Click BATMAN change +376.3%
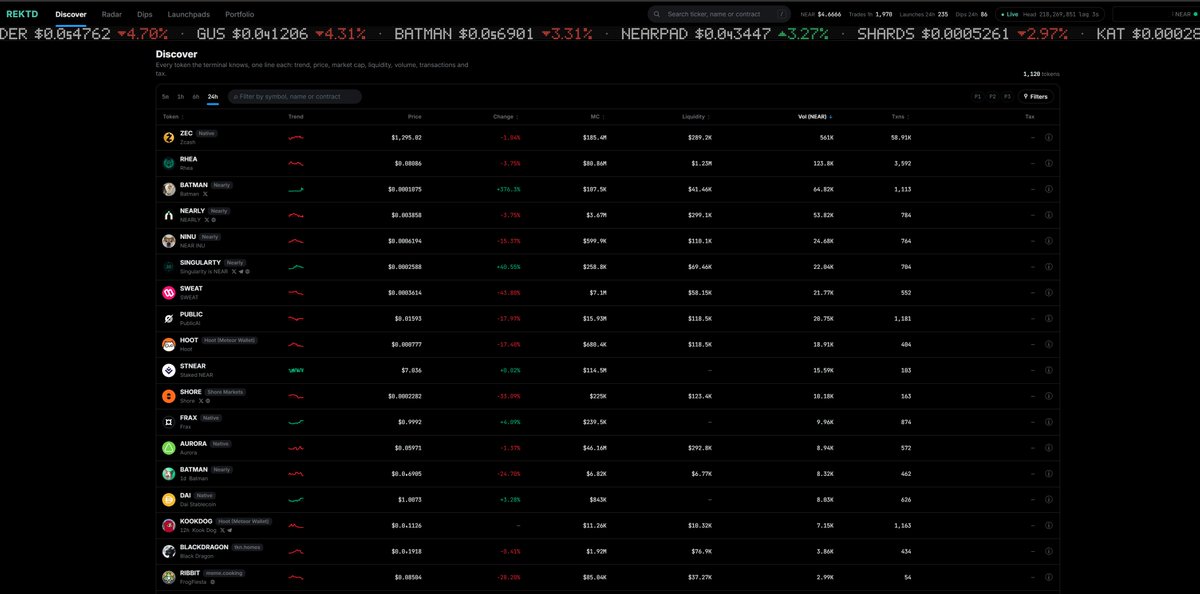The height and width of the screenshot is (594, 1200). (508, 189)
